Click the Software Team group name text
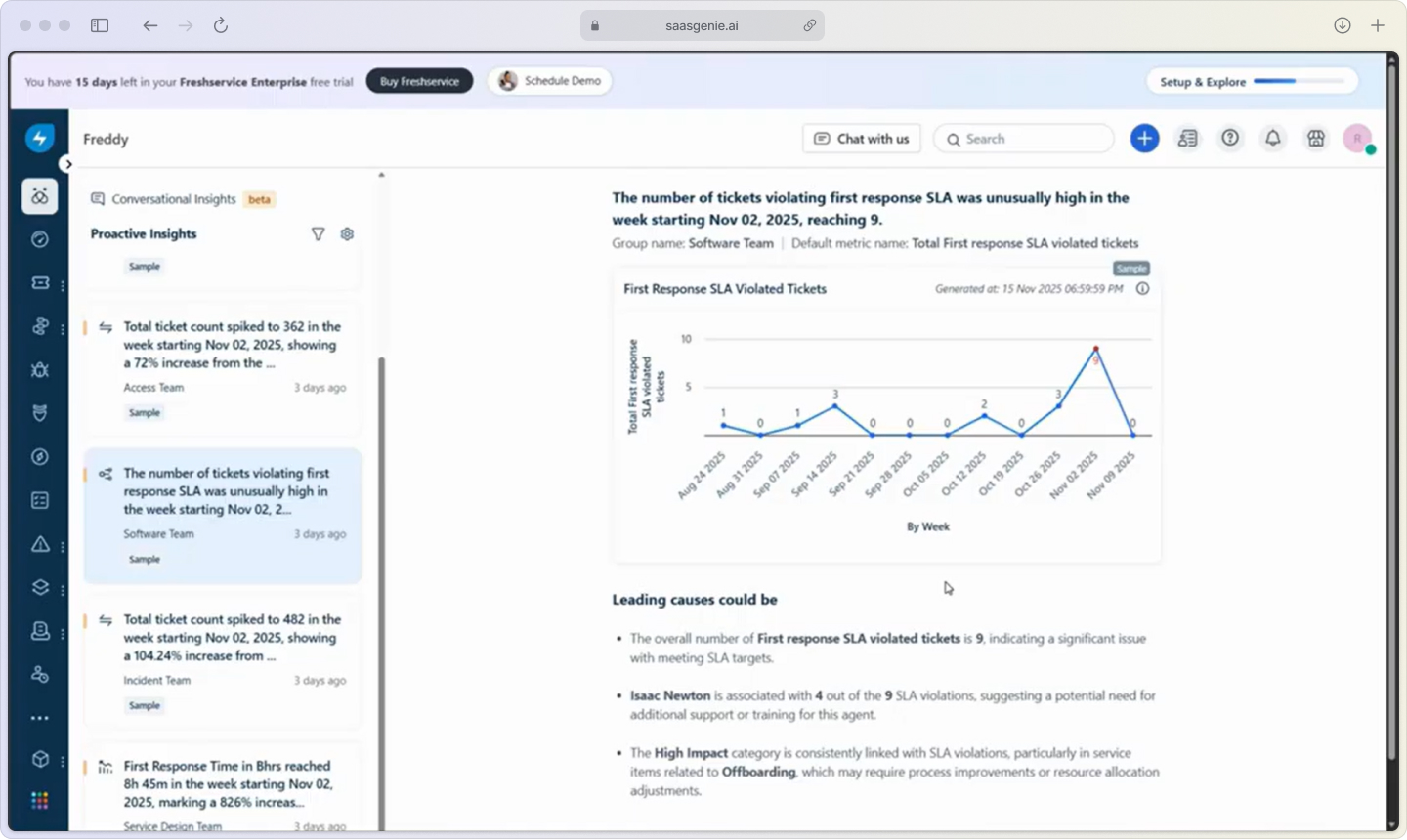This screenshot has height=840, width=1407. [x=731, y=243]
